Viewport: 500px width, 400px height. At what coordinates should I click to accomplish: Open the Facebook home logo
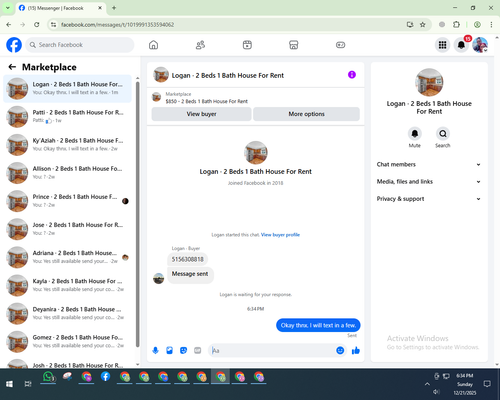(14, 45)
